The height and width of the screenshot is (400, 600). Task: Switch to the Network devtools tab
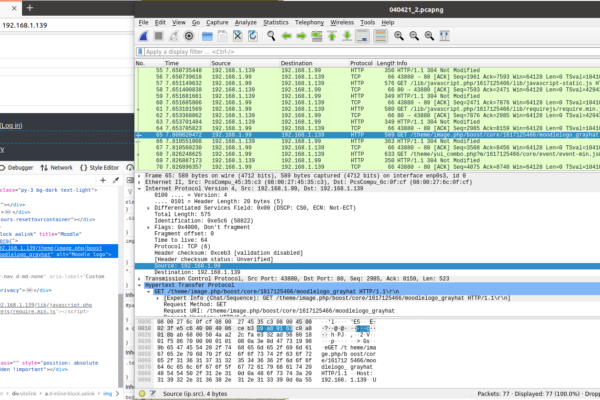point(57,168)
